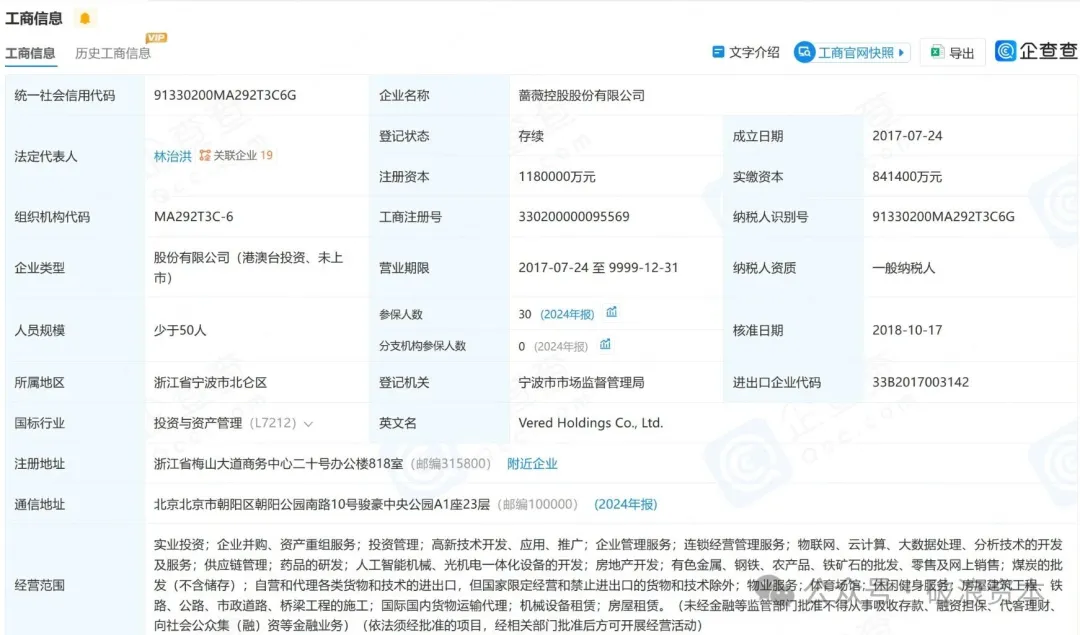Click the 导出 export button
This screenshot has height=635, width=1080.
tap(953, 52)
